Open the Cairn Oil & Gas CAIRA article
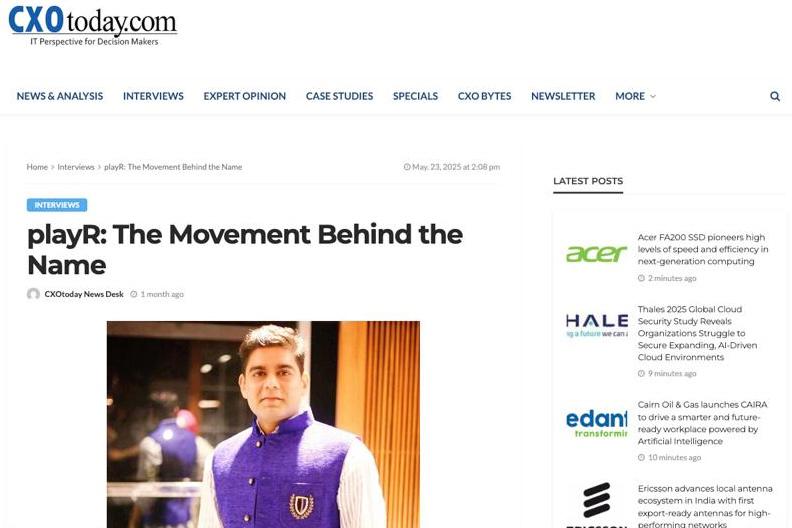 pos(702,423)
